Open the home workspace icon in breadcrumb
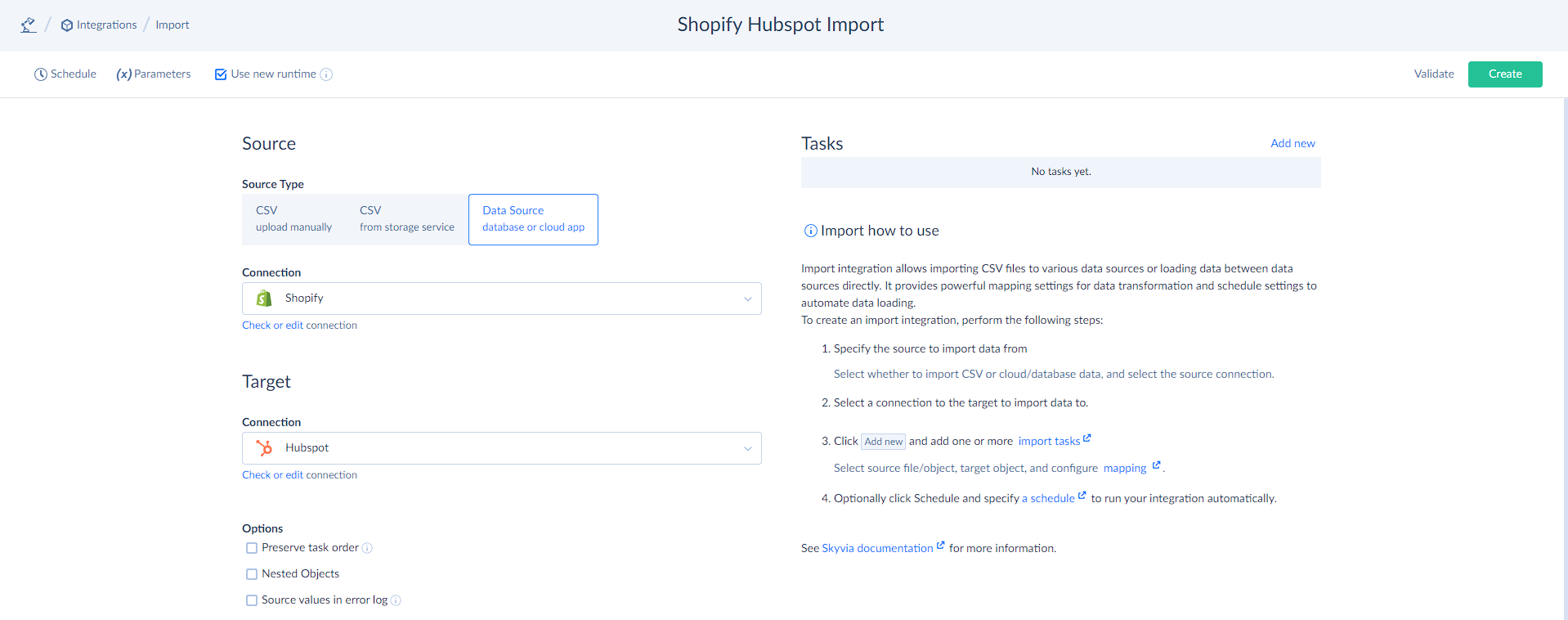Screen dimensions: 1568x620 click(29, 25)
